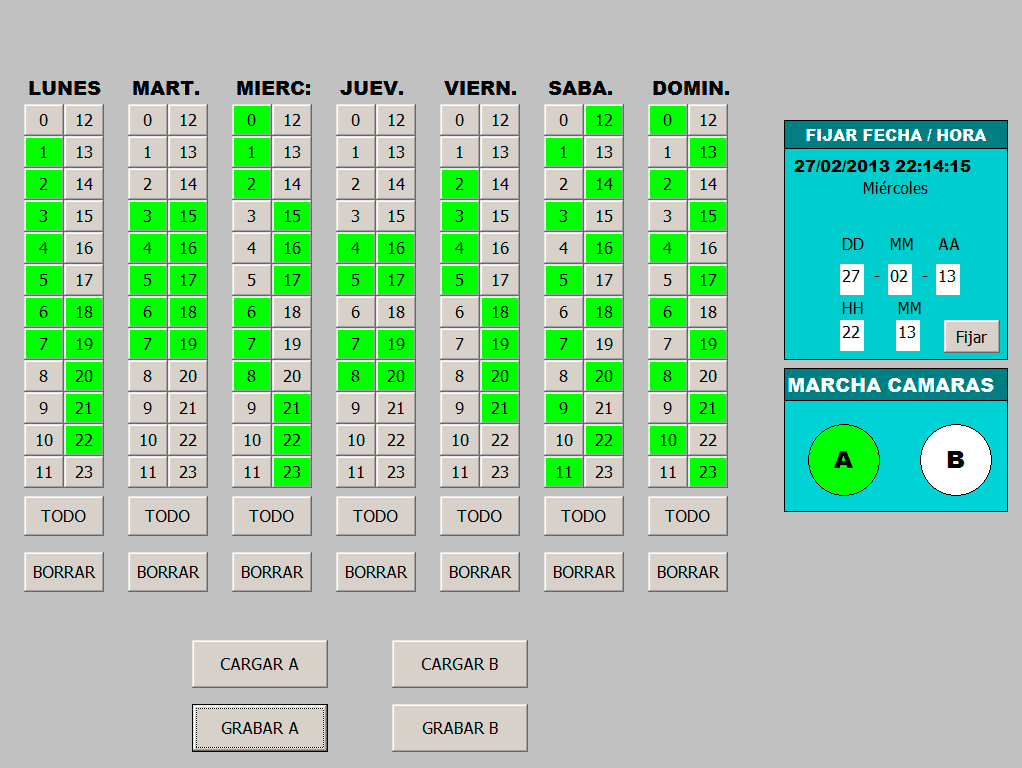
Task: Toggle hour 10 in DOMIN. column
Action: (667, 440)
